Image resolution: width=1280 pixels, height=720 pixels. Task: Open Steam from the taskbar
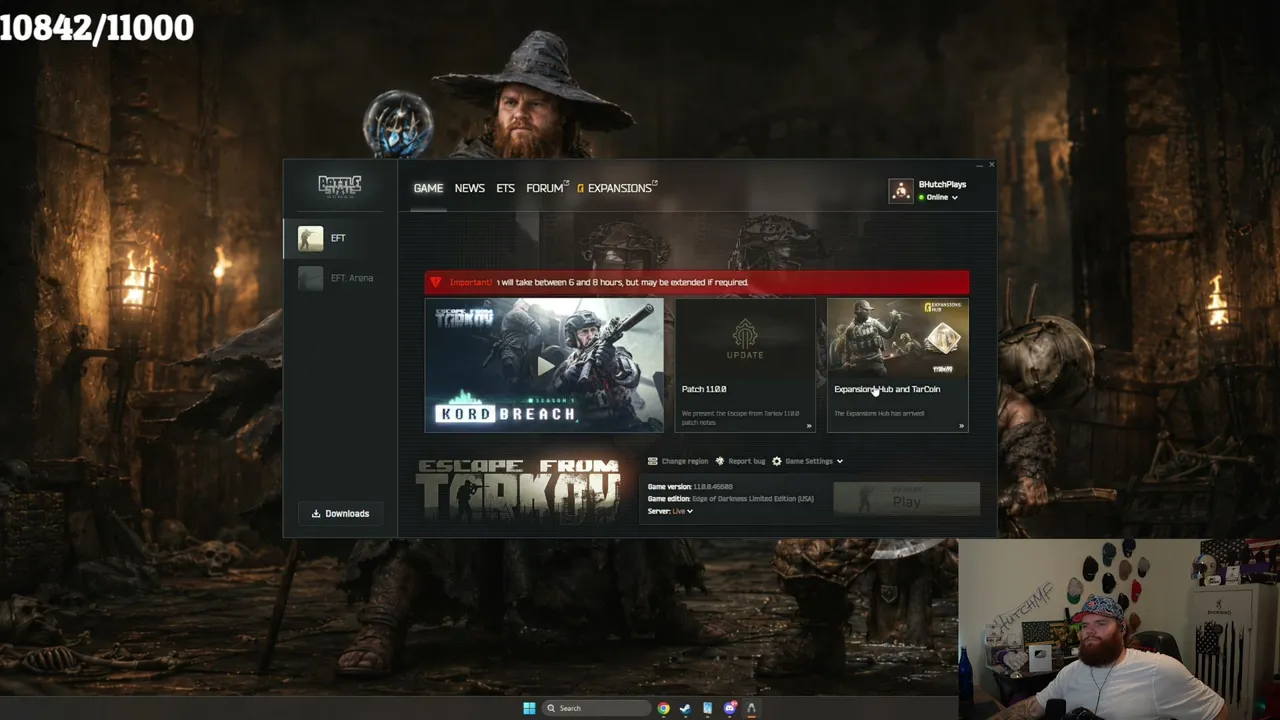point(685,708)
